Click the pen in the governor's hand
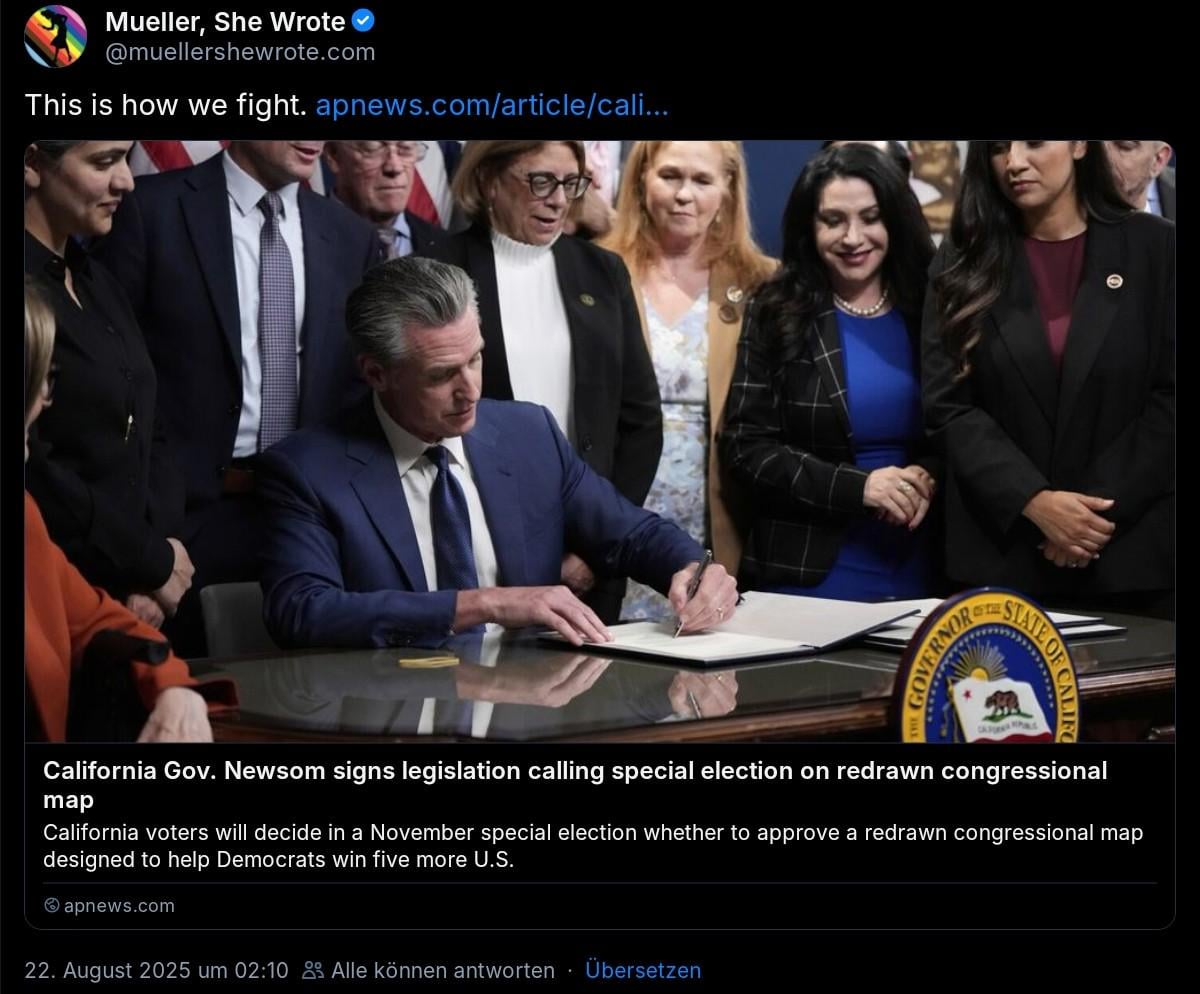This screenshot has height=994, width=1200. click(x=692, y=591)
